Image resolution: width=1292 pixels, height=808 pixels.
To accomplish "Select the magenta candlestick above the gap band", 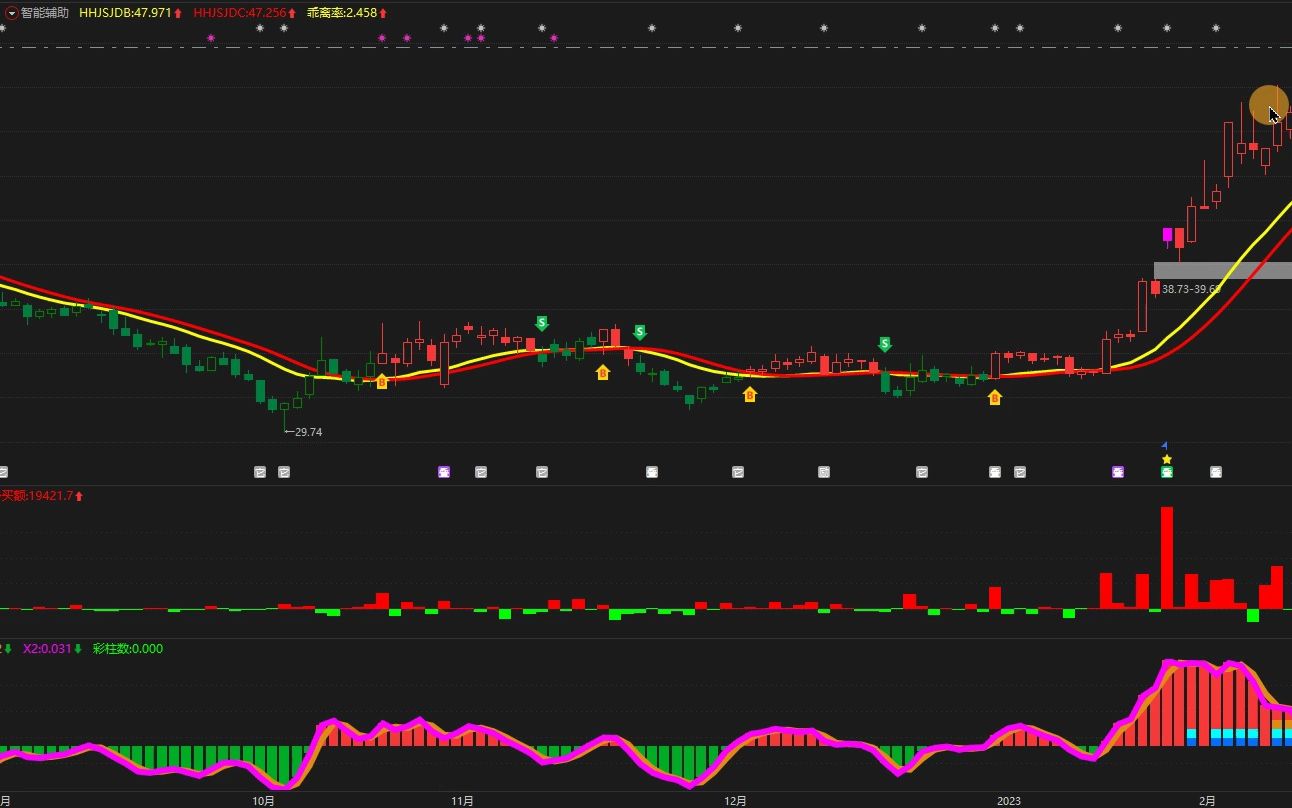I will [x=1167, y=235].
